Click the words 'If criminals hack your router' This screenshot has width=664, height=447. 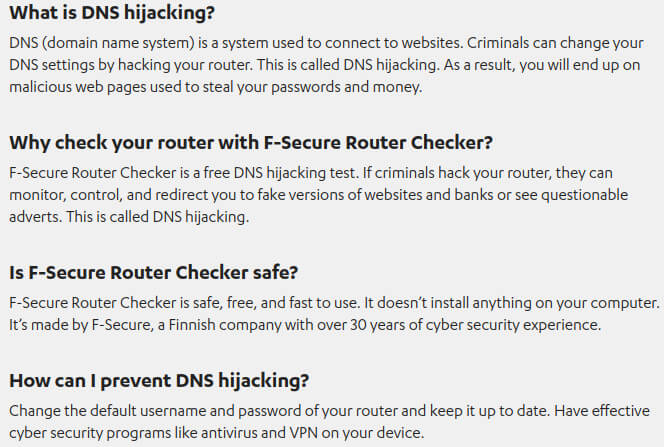[x=457, y=173]
